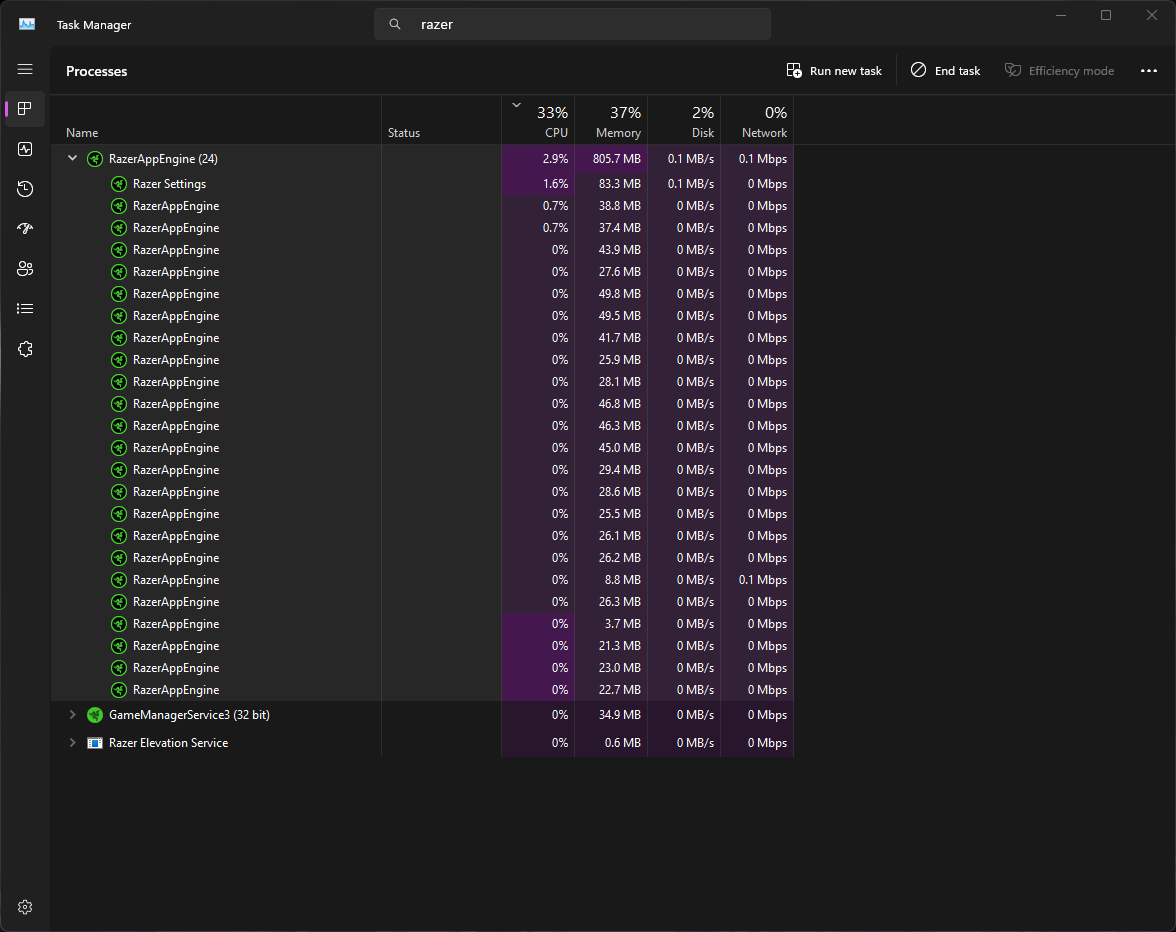Image resolution: width=1176 pixels, height=932 pixels.
Task: Sort by the CPU column header
Action: [x=538, y=120]
